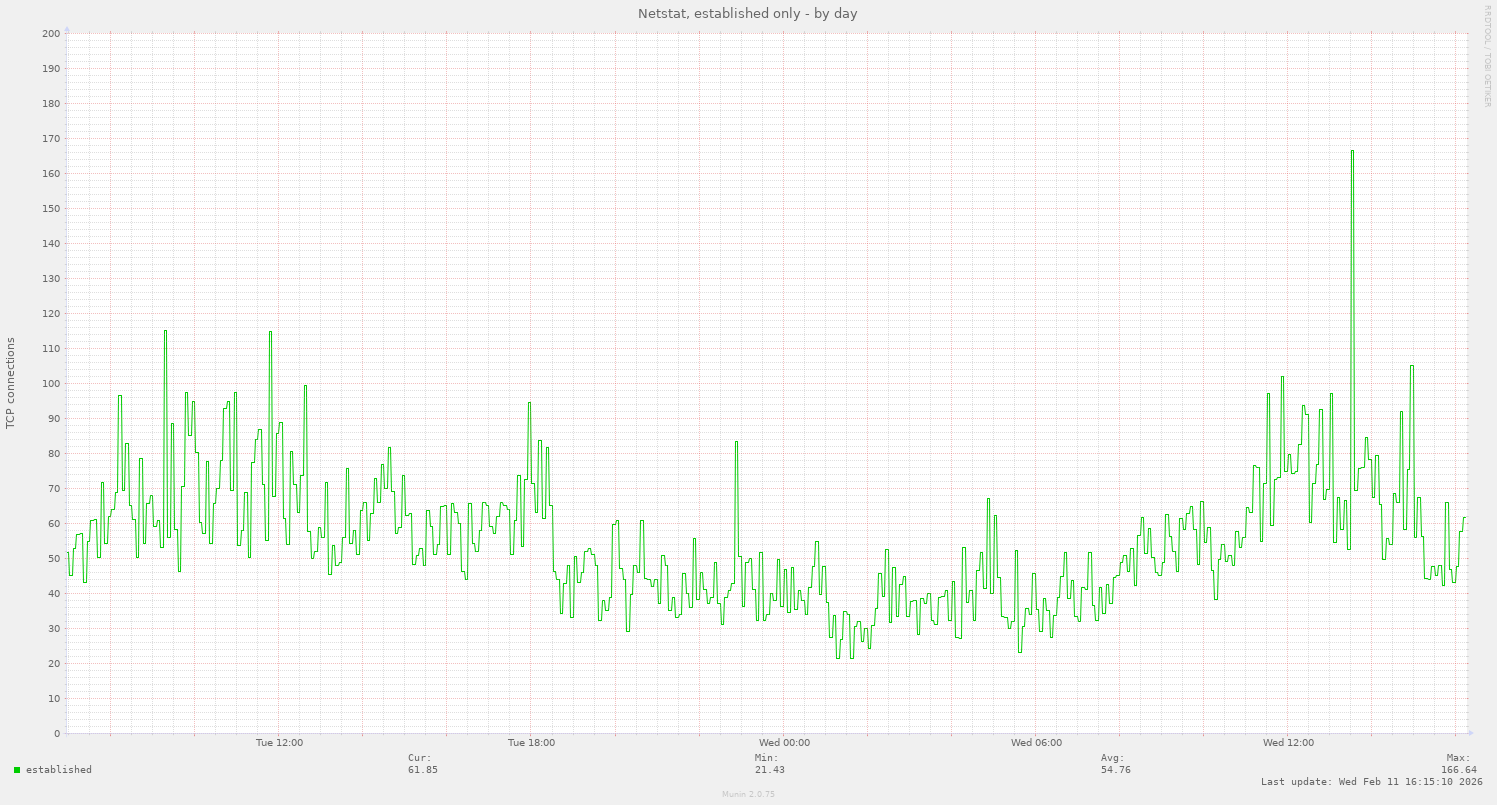1497x805 pixels.
Task: Click the tallest spike peak near 166 connections
Action: 1352,152
